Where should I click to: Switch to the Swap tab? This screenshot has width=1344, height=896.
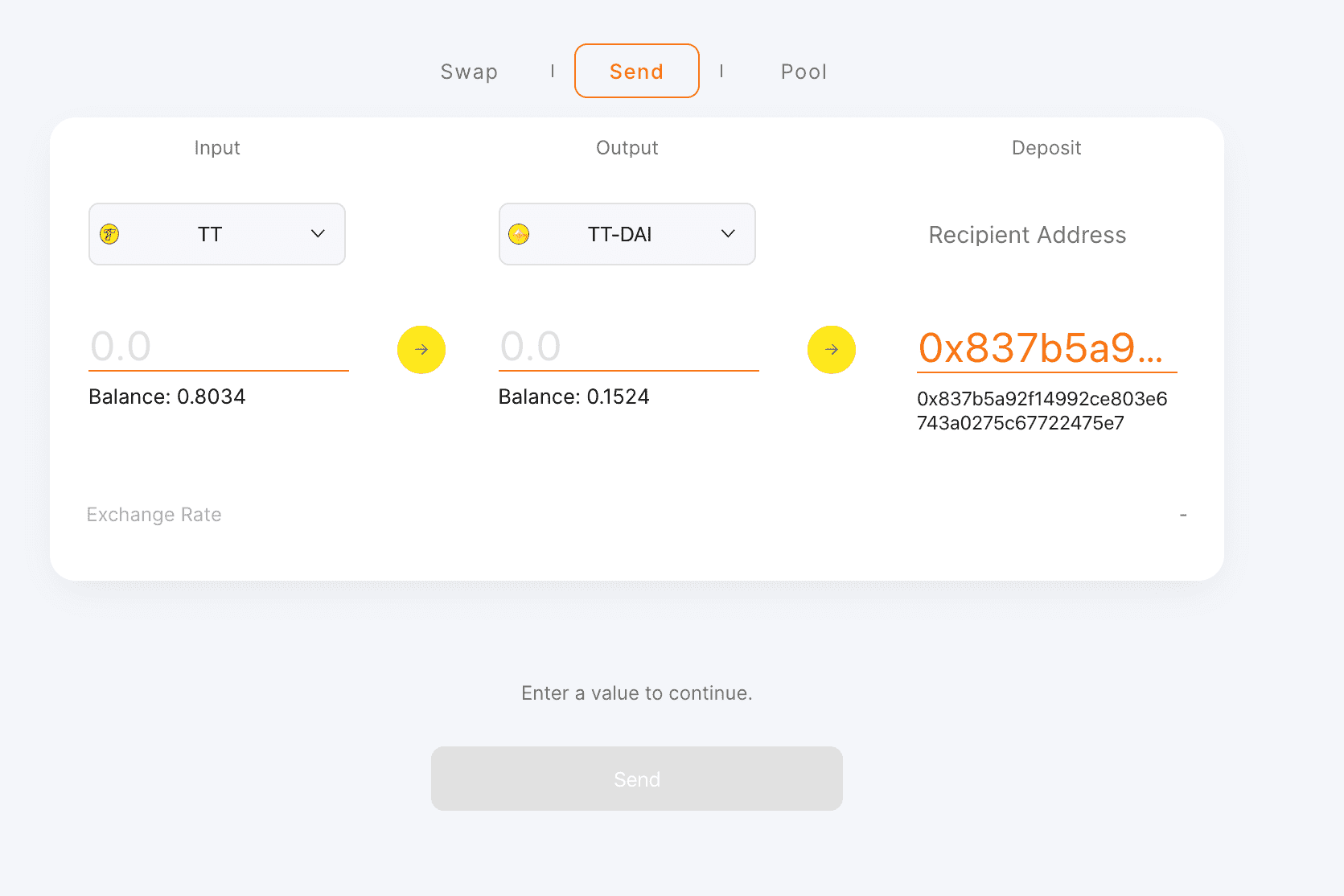coord(469,71)
